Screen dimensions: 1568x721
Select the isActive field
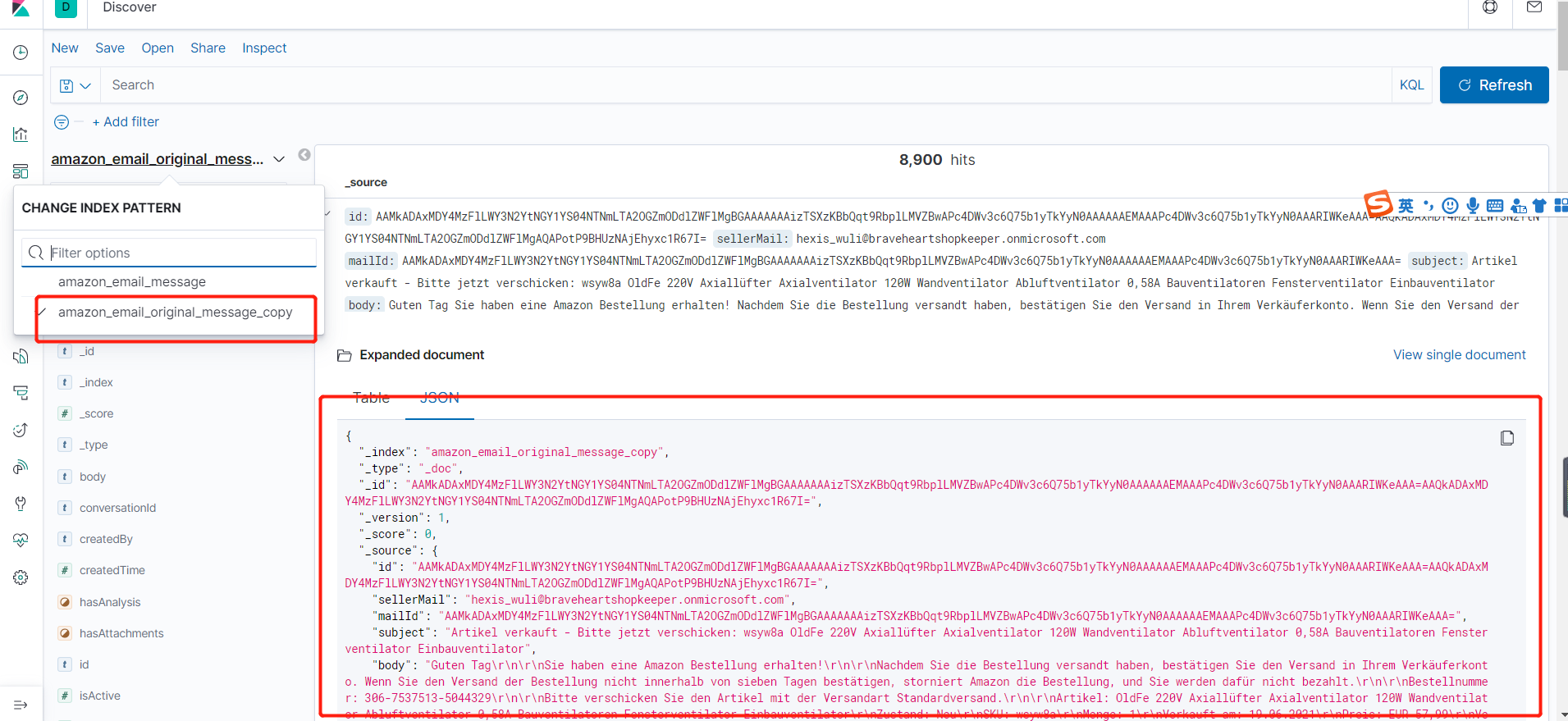100,696
